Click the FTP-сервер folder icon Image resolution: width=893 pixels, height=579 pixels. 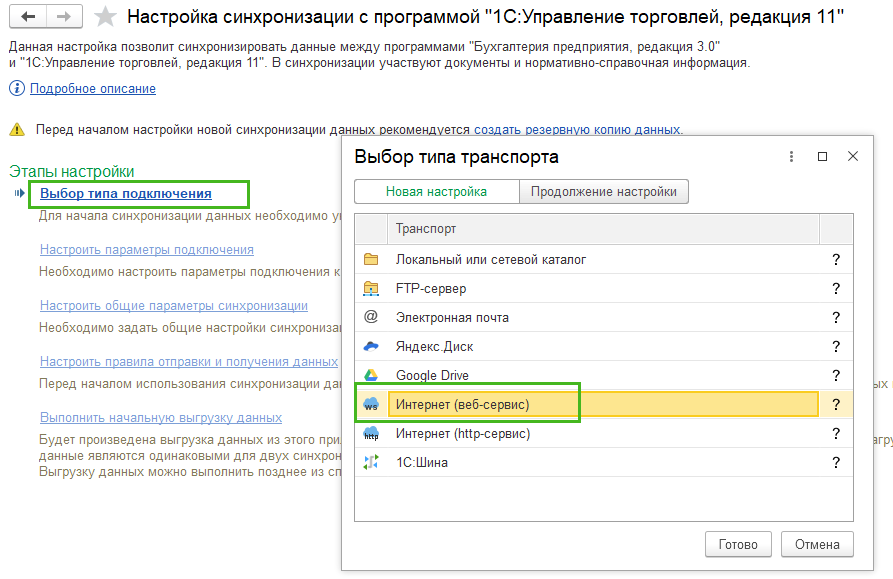pos(371,289)
